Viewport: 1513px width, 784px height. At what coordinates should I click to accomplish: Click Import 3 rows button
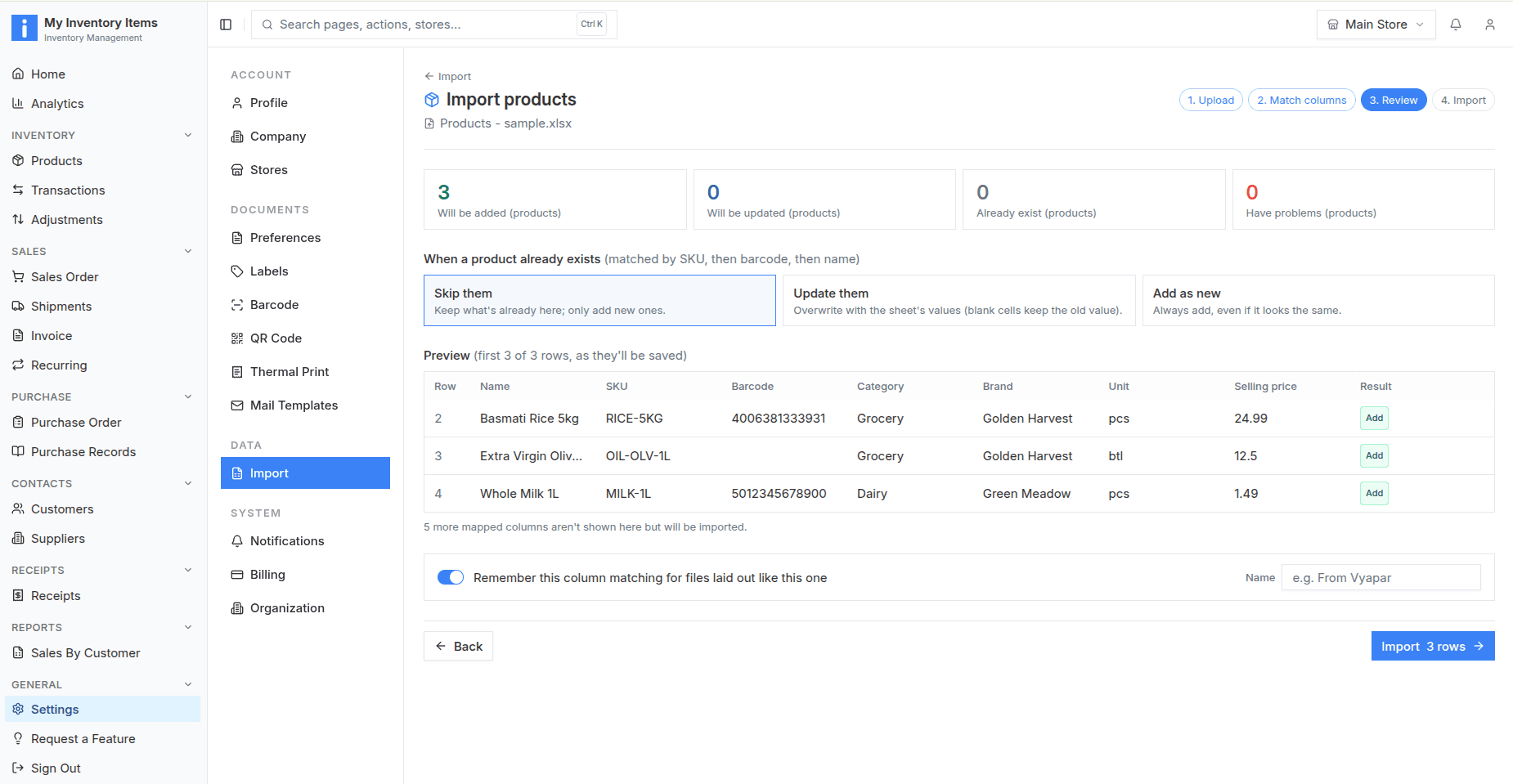[1433, 646]
